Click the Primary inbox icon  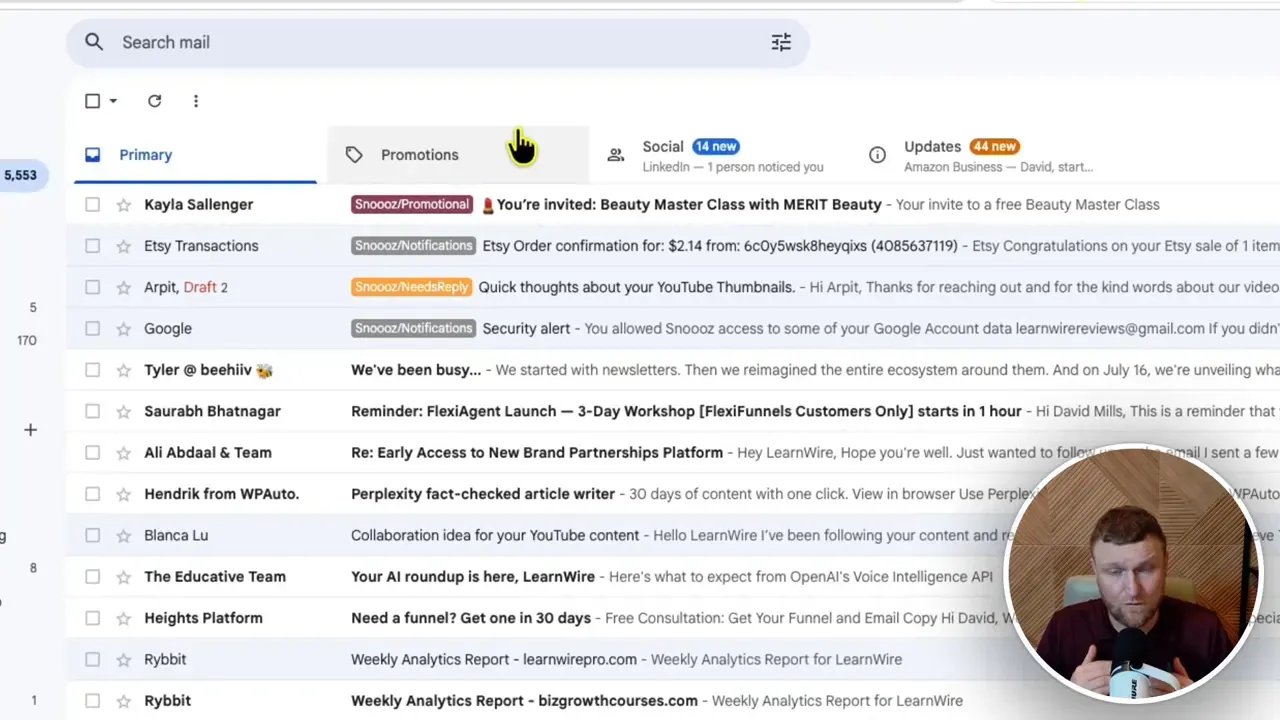93,155
